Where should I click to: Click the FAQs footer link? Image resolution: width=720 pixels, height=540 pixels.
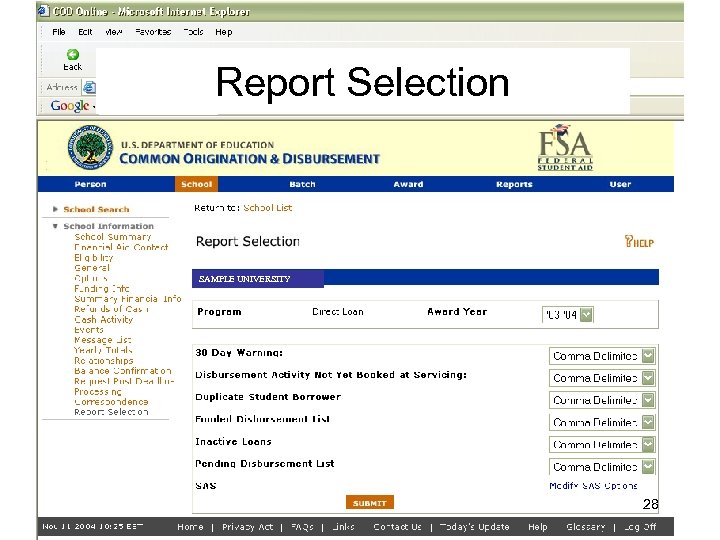click(x=302, y=527)
